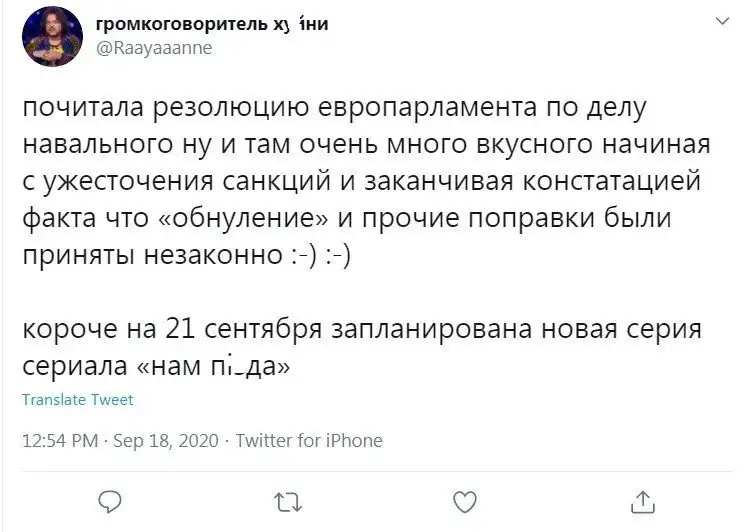751x532 pixels.
Task: Click the 12:54 PM time stamp
Action: (x=59, y=440)
